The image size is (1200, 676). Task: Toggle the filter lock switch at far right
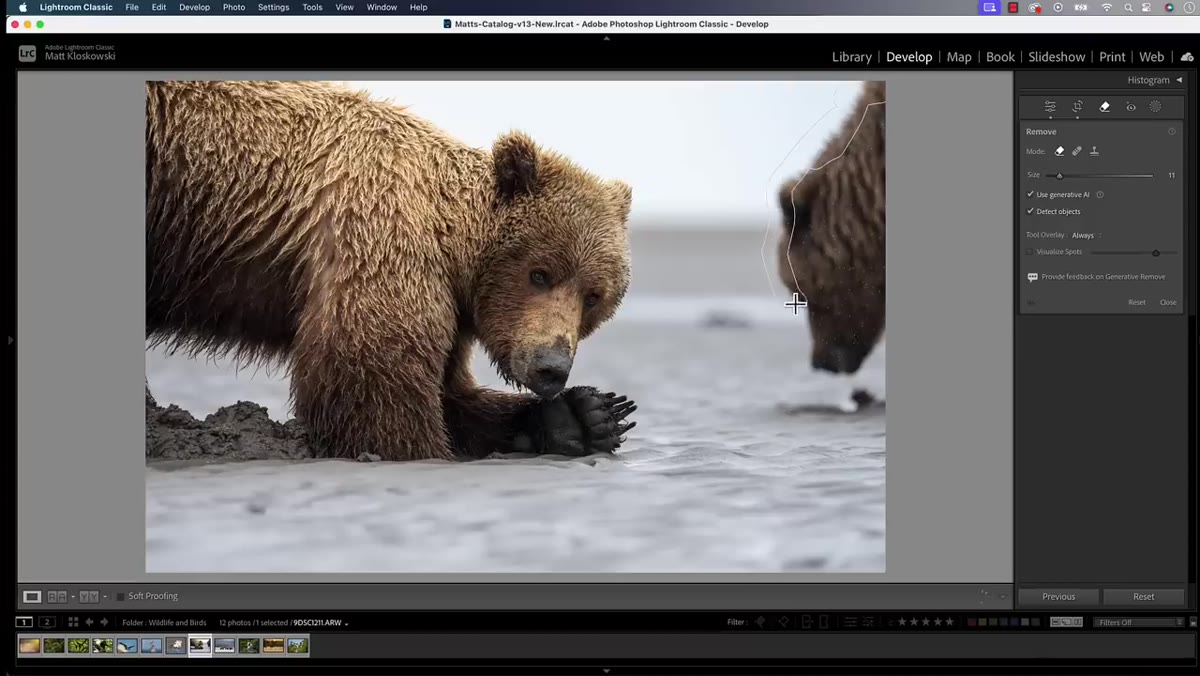coord(1191,622)
